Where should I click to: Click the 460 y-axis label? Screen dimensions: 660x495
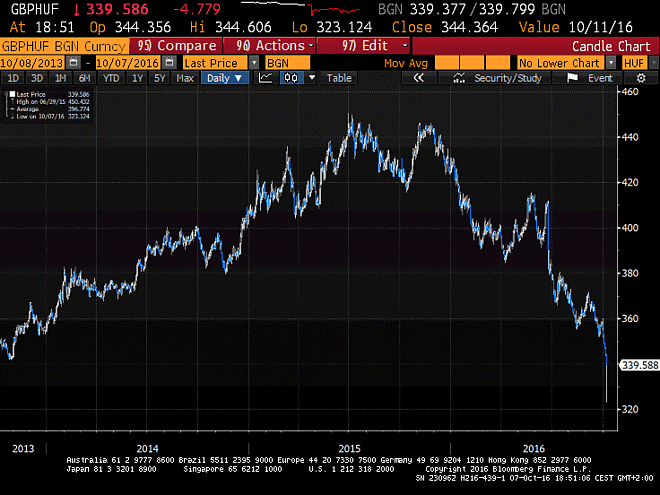(630, 91)
